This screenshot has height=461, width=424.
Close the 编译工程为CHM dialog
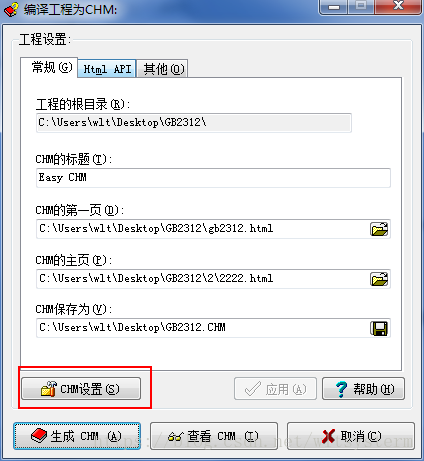coord(398,7)
